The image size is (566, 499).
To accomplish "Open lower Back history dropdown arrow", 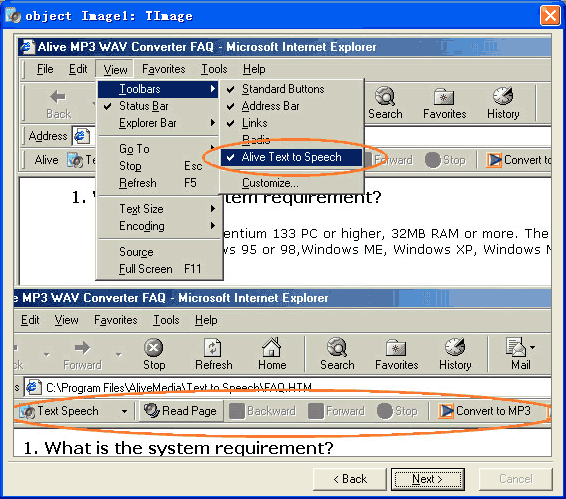I will click(47, 354).
